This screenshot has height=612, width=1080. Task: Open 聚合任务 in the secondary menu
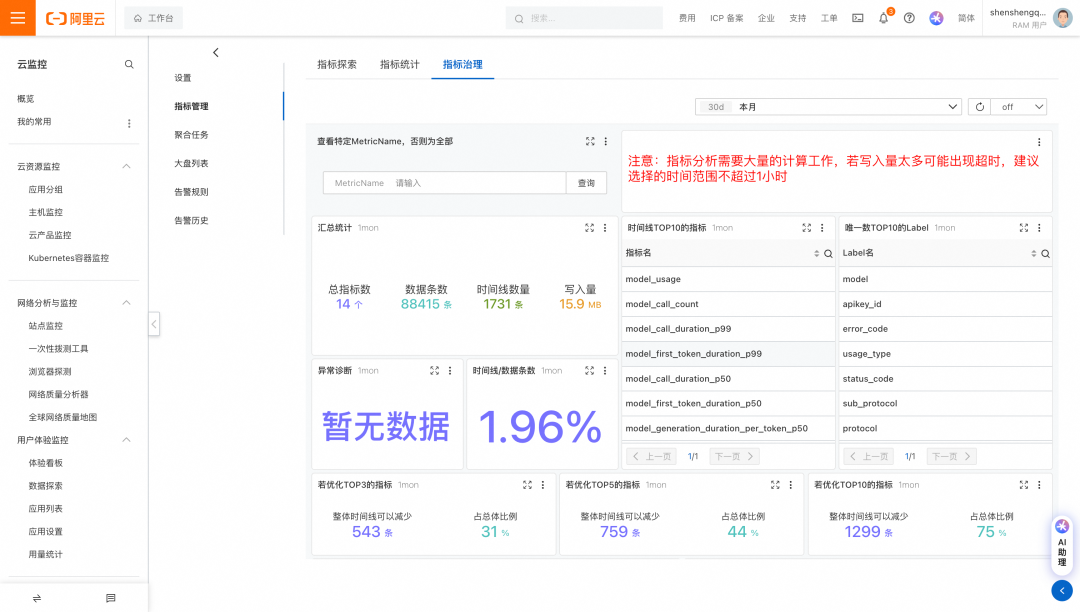191,135
